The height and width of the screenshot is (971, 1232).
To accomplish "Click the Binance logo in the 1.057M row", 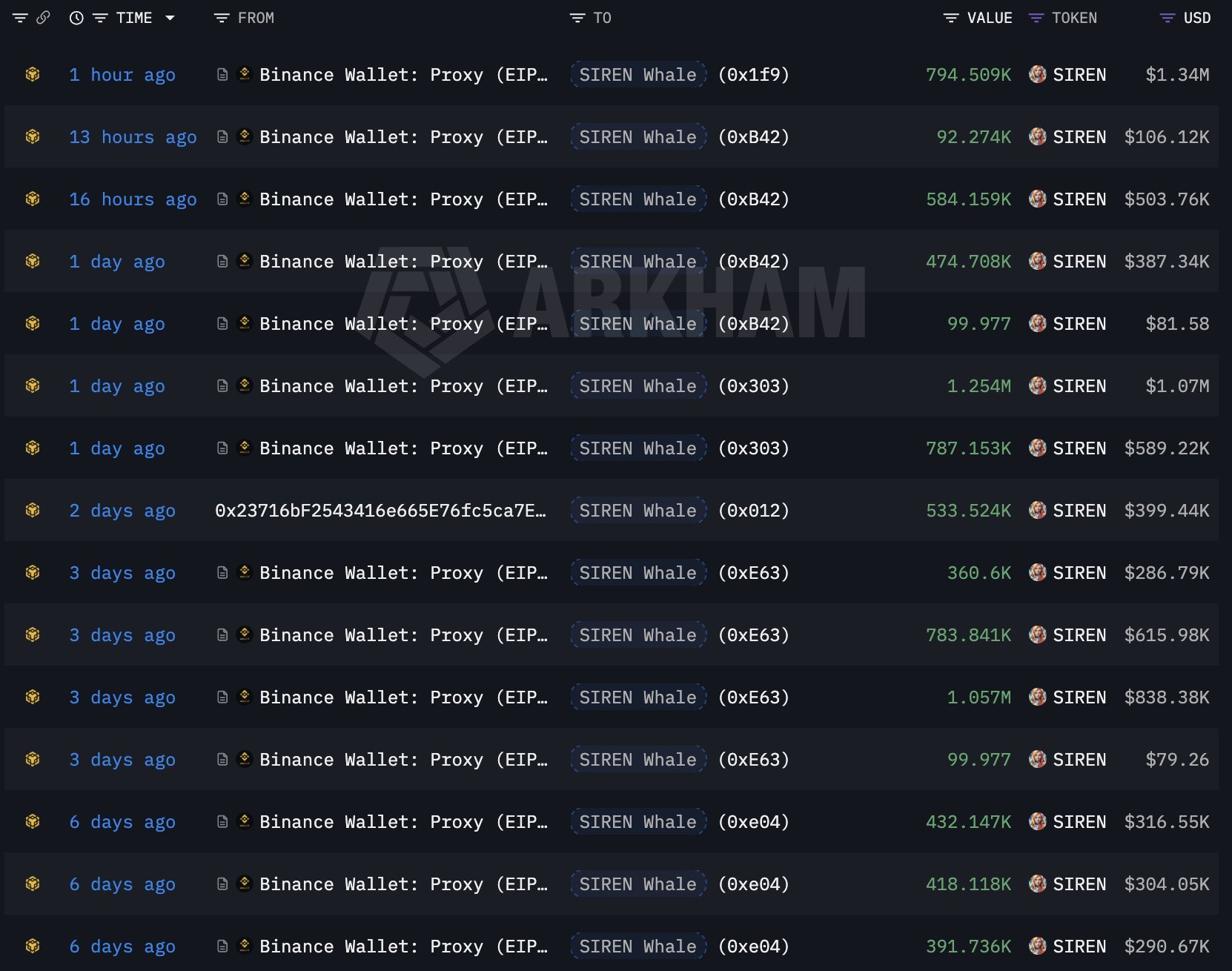I will (245, 697).
